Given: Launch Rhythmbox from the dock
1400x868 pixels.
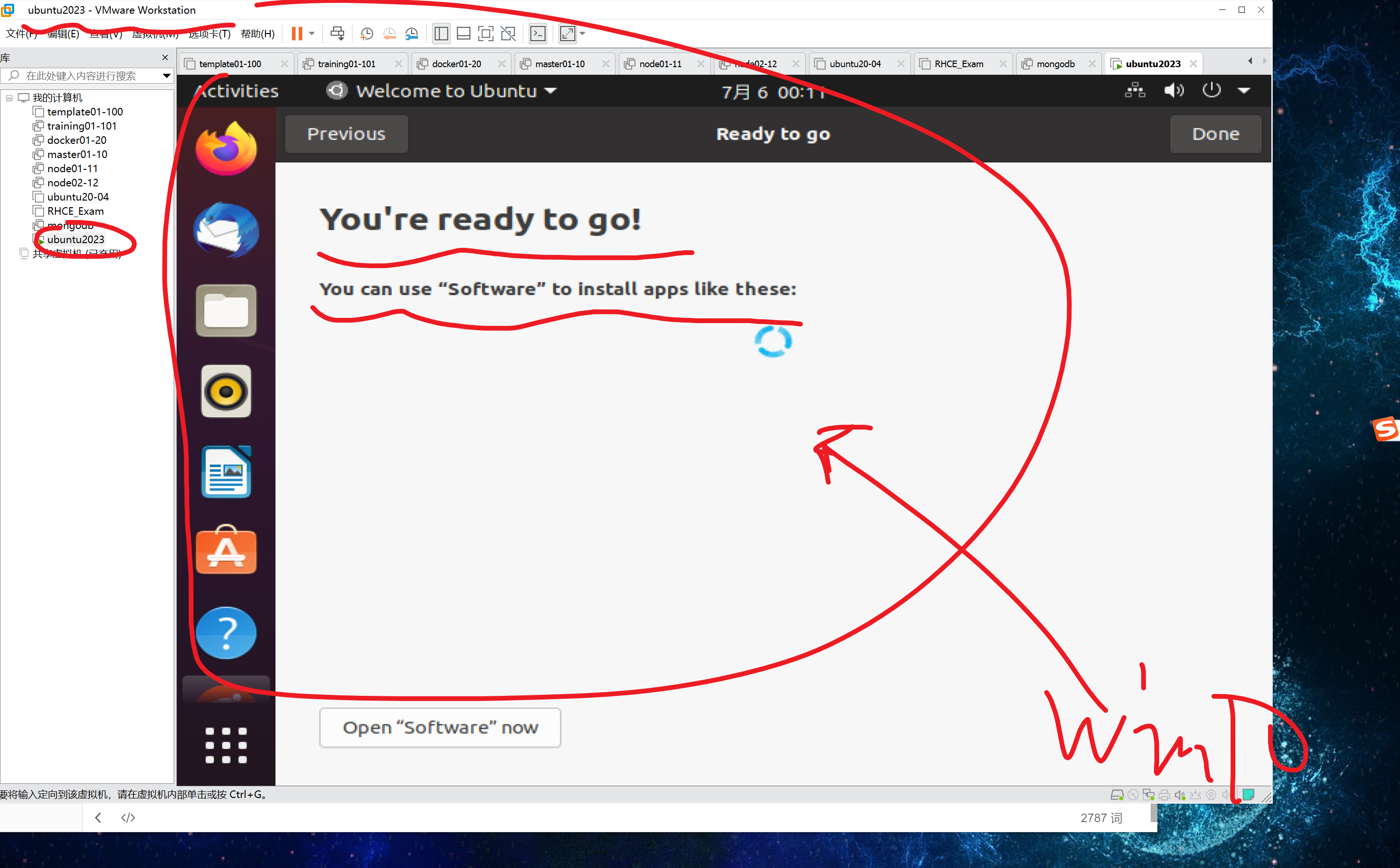Looking at the screenshot, I should click(226, 392).
